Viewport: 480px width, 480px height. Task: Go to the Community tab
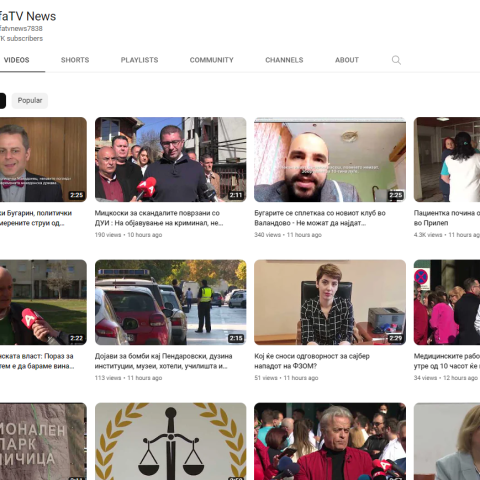pos(212,60)
